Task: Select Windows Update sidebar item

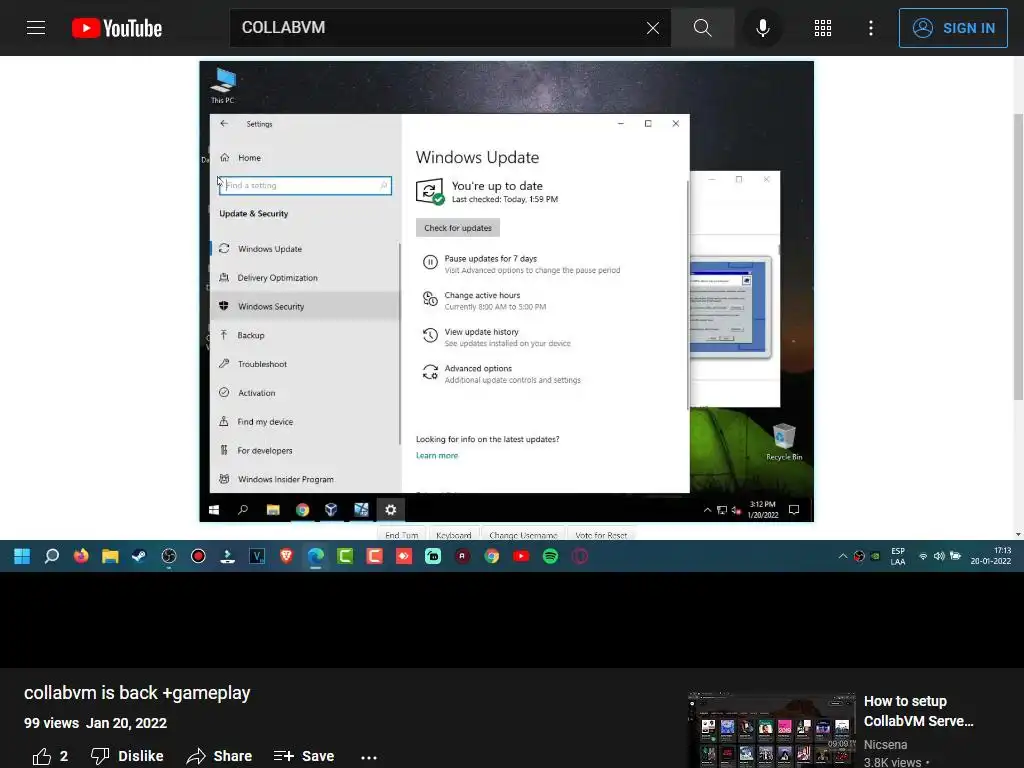Action: (x=304, y=249)
